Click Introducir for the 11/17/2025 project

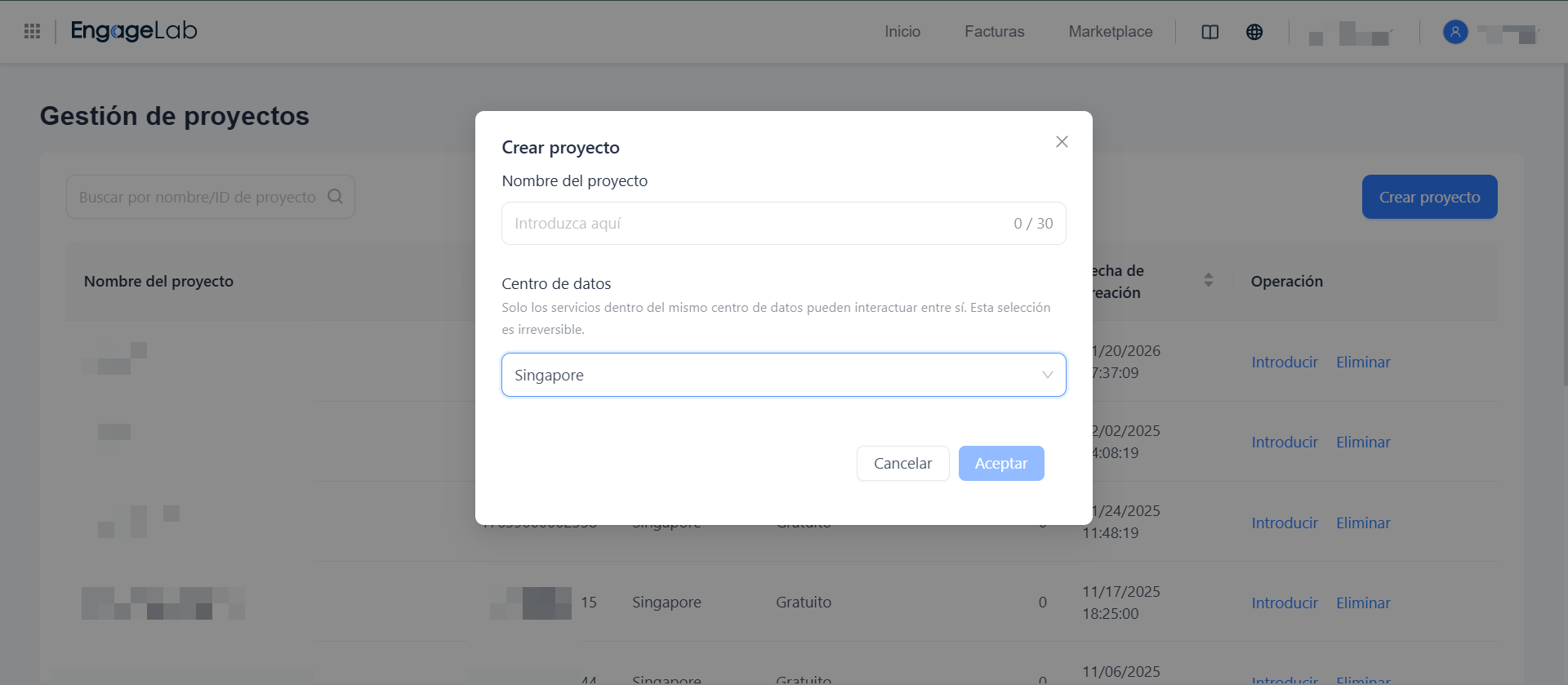coord(1284,603)
